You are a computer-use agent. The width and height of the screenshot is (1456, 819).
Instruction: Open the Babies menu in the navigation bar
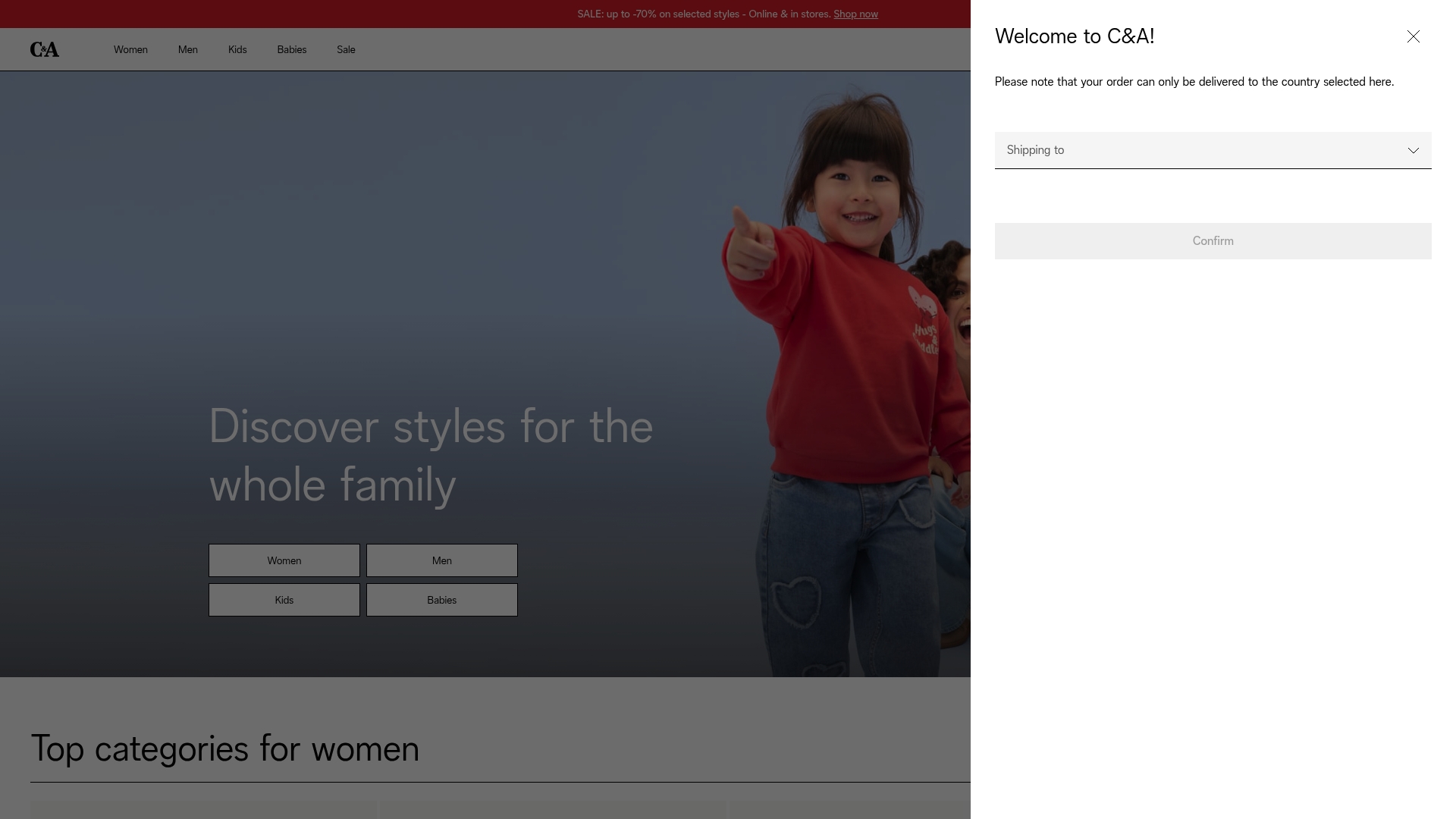point(291,49)
